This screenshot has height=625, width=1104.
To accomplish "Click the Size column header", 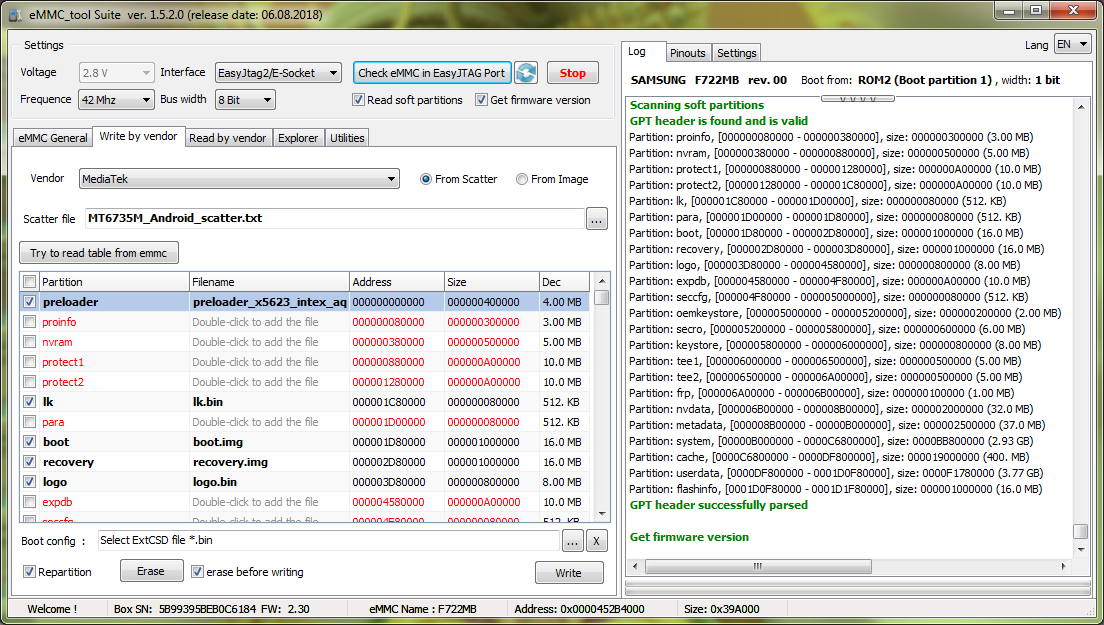I will [x=491, y=282].
